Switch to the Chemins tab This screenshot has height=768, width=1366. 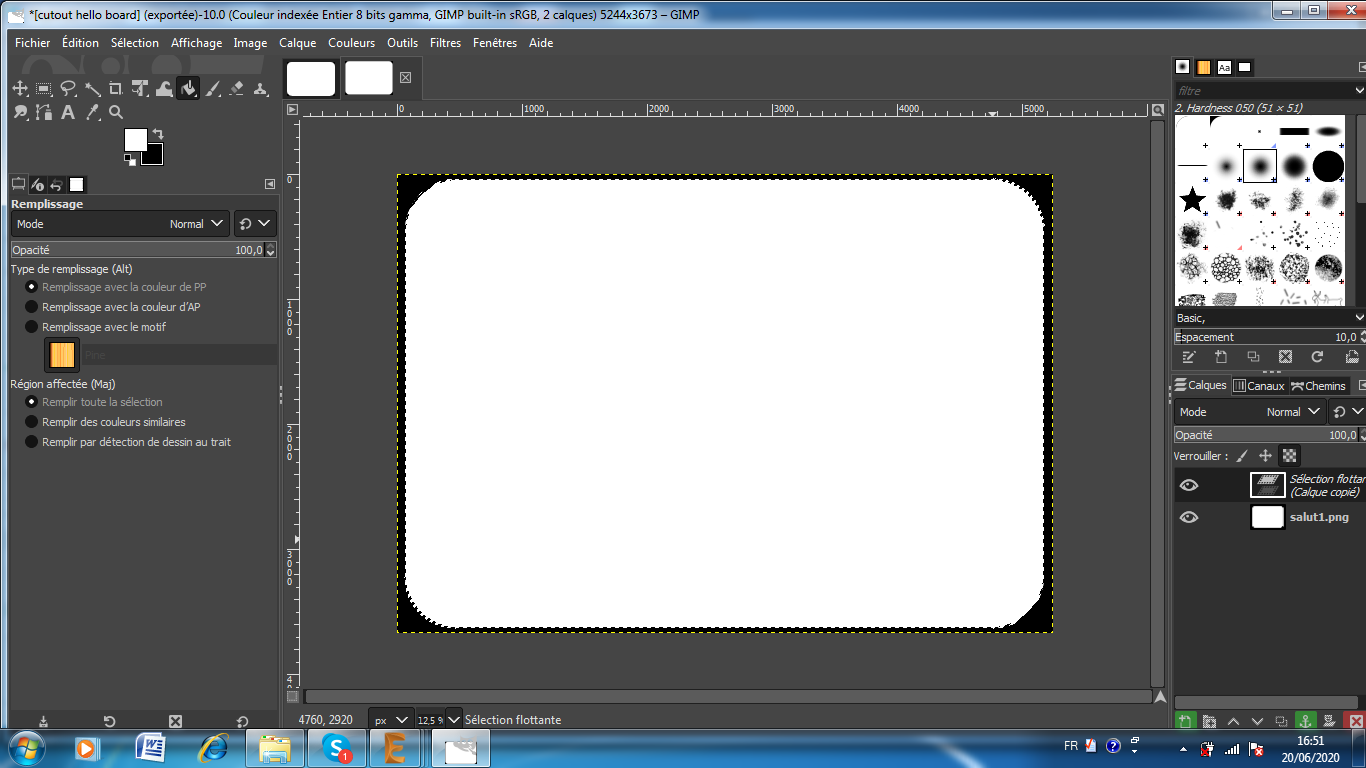[1319, 386]
